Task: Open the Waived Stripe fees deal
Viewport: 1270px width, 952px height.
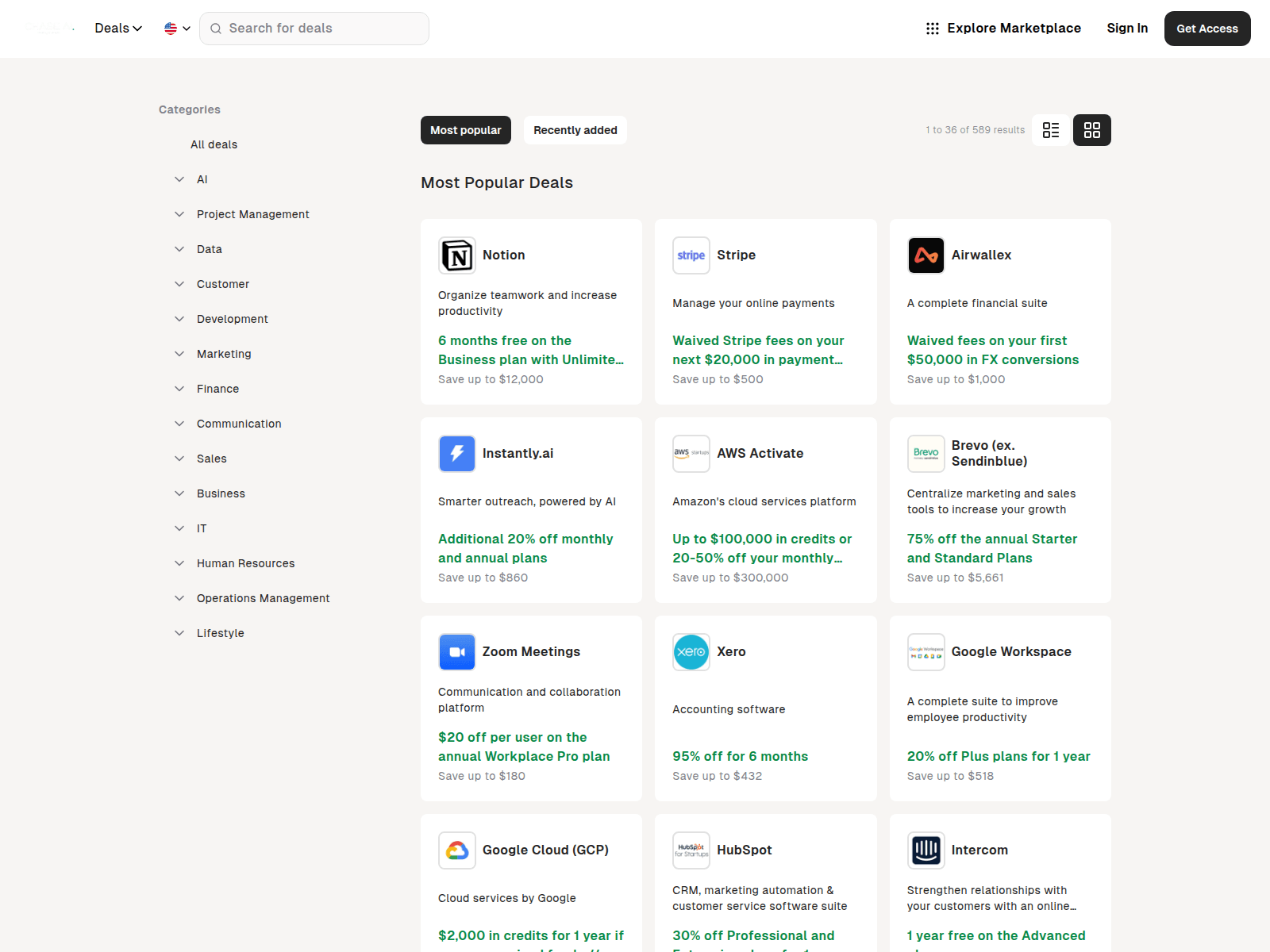Action: [x=758, y=350]
